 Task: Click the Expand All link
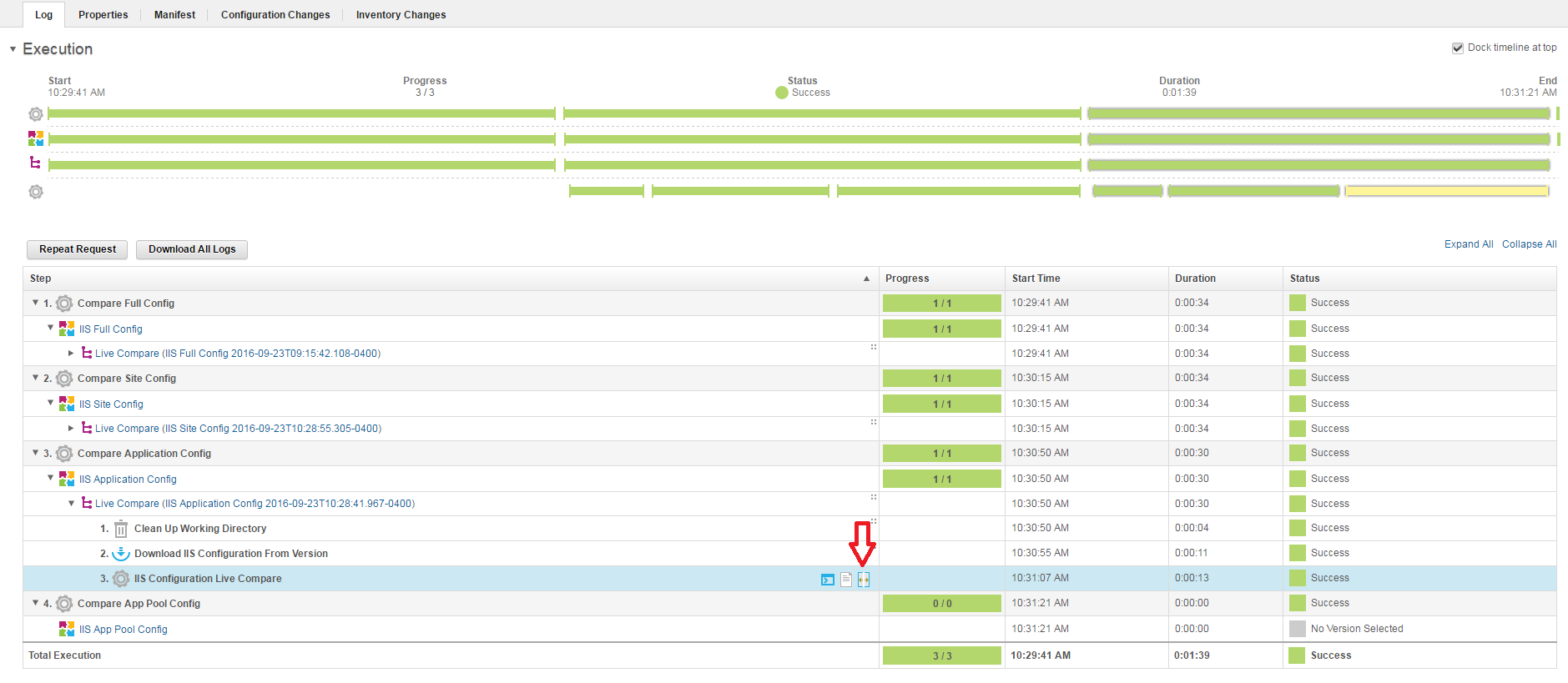1468,244
